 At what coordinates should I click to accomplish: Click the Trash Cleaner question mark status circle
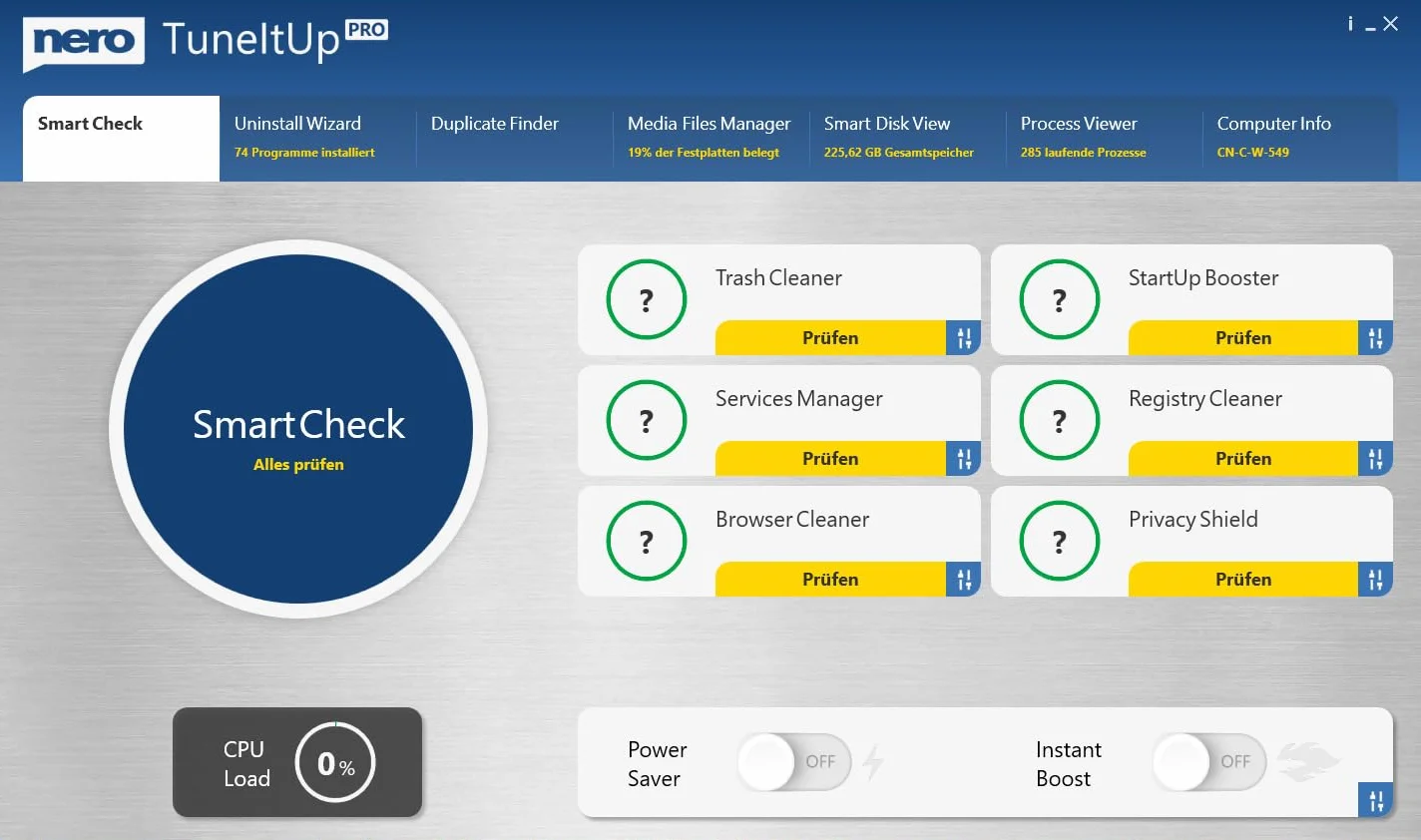tap(647, 299)
